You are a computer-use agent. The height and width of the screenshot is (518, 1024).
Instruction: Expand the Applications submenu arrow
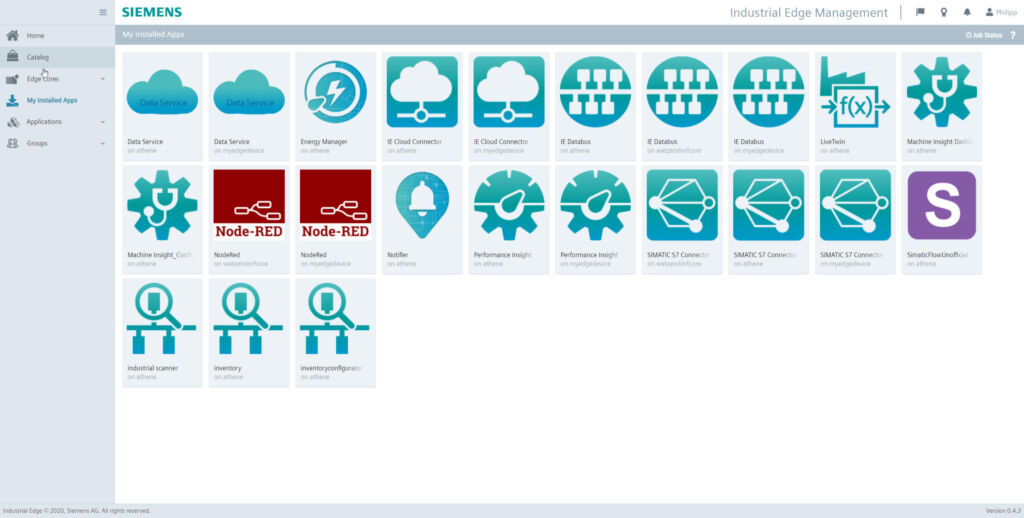point(102,122)
